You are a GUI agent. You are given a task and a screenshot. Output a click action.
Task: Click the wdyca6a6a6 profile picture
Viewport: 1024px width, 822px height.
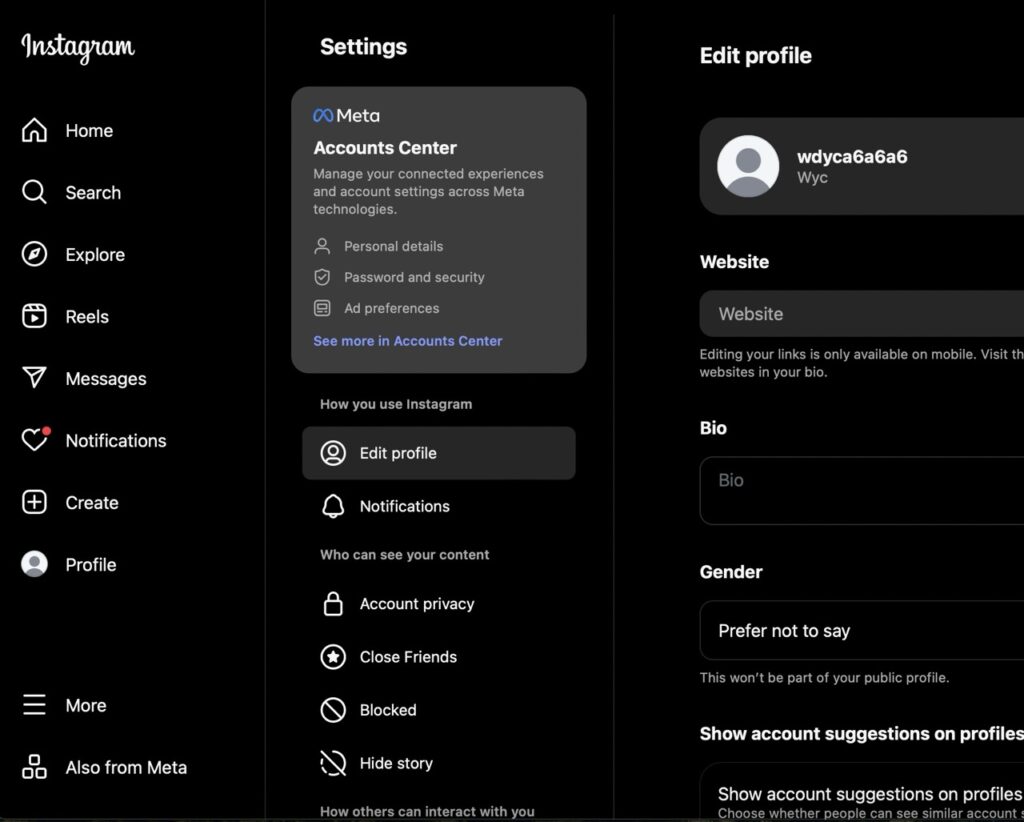pyautogui.click(x=748, y=166)
